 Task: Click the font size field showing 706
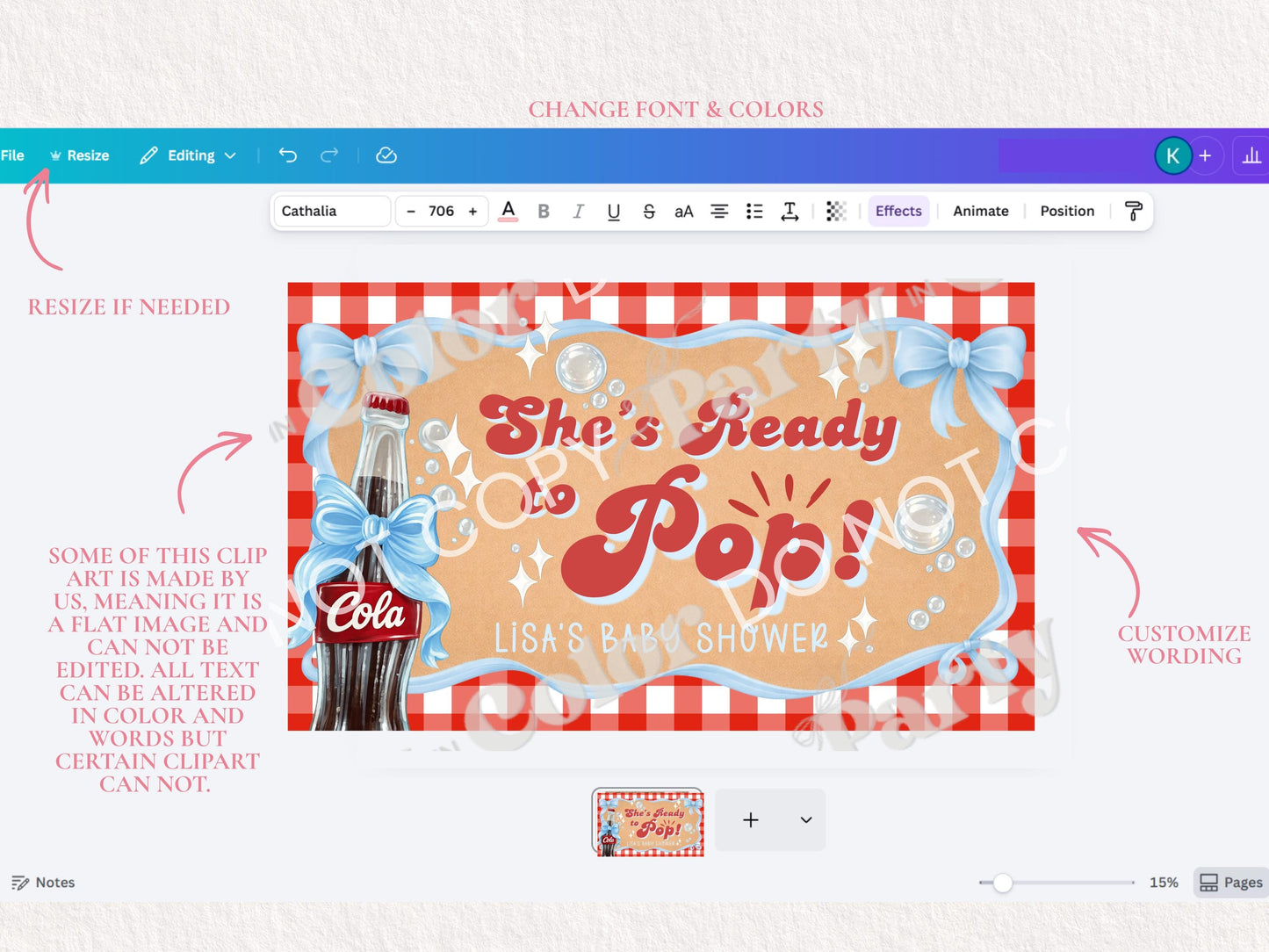[441, 211]
